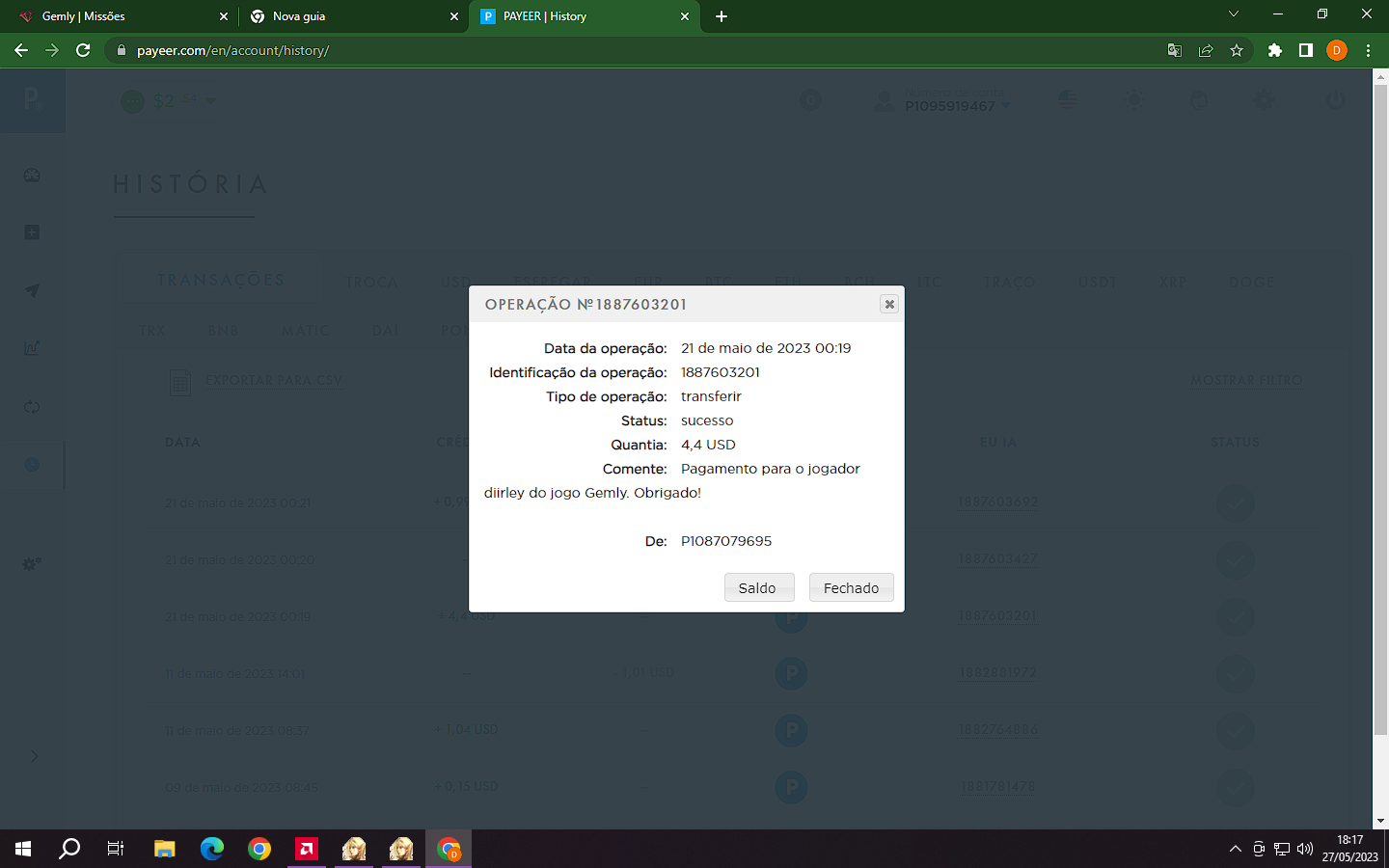Open operation ID 1882881972 link

998,672
